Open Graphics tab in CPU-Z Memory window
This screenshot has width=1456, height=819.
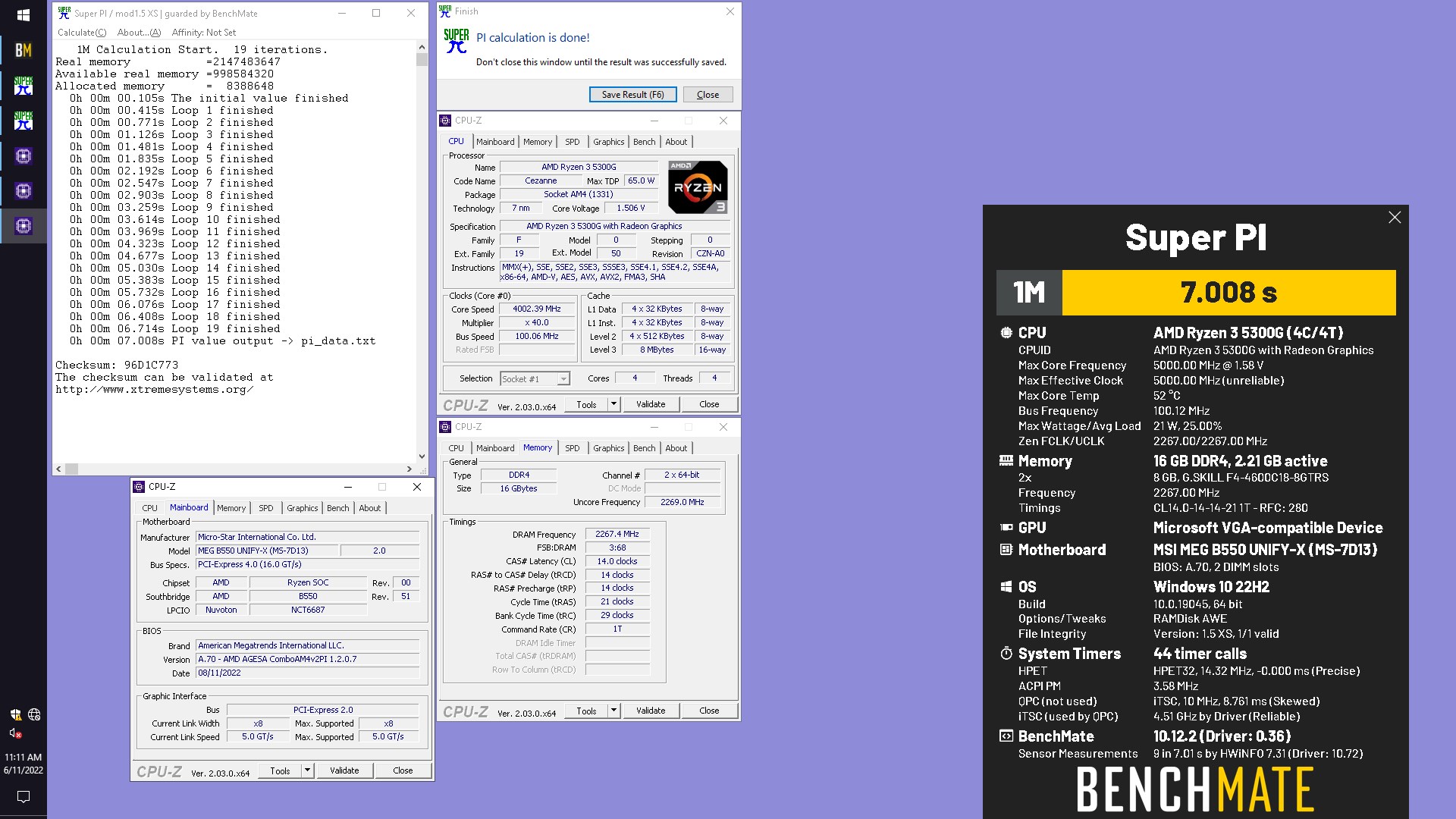608,448
